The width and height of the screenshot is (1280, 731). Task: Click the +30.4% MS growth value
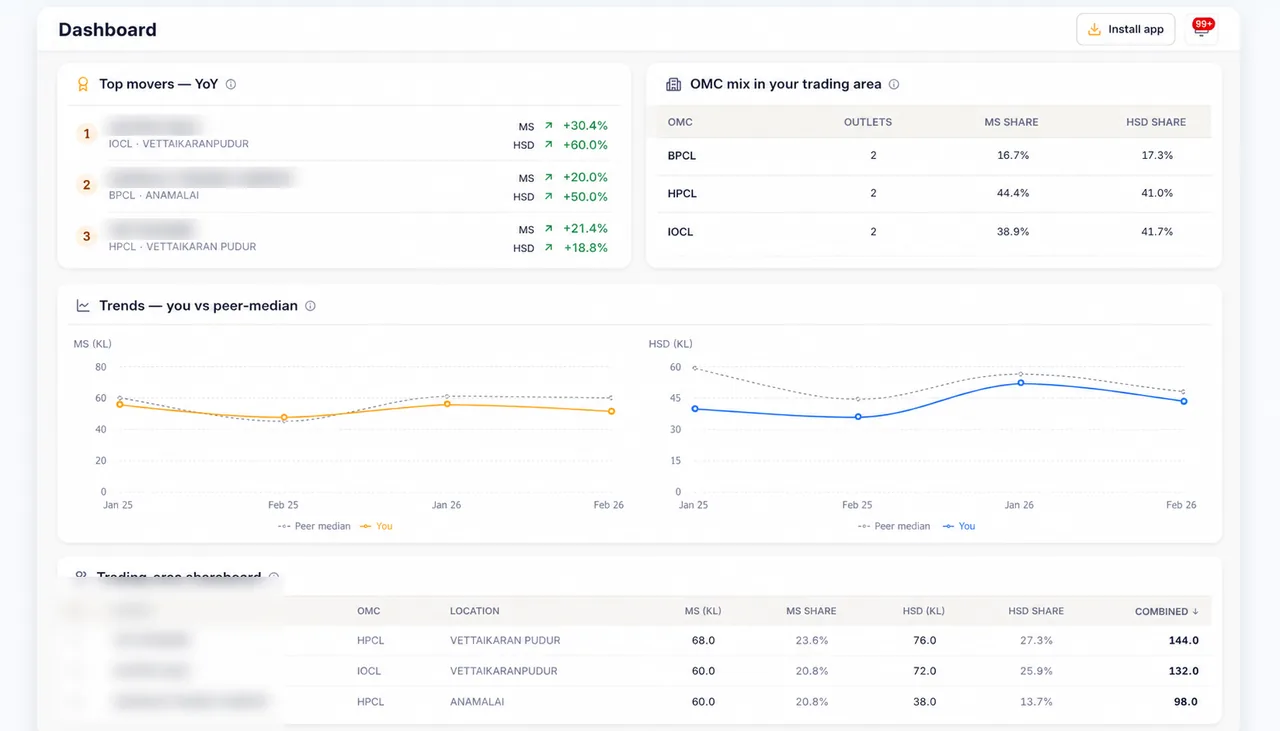tap(585, 126)
